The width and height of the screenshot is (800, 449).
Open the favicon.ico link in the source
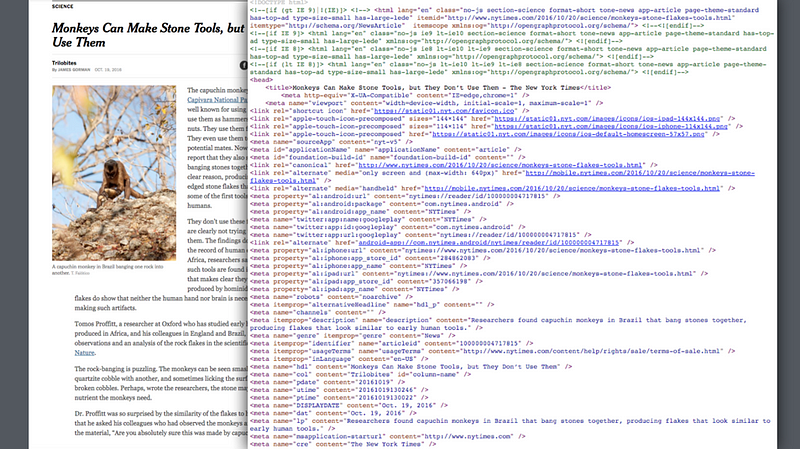tap(444, 111)
